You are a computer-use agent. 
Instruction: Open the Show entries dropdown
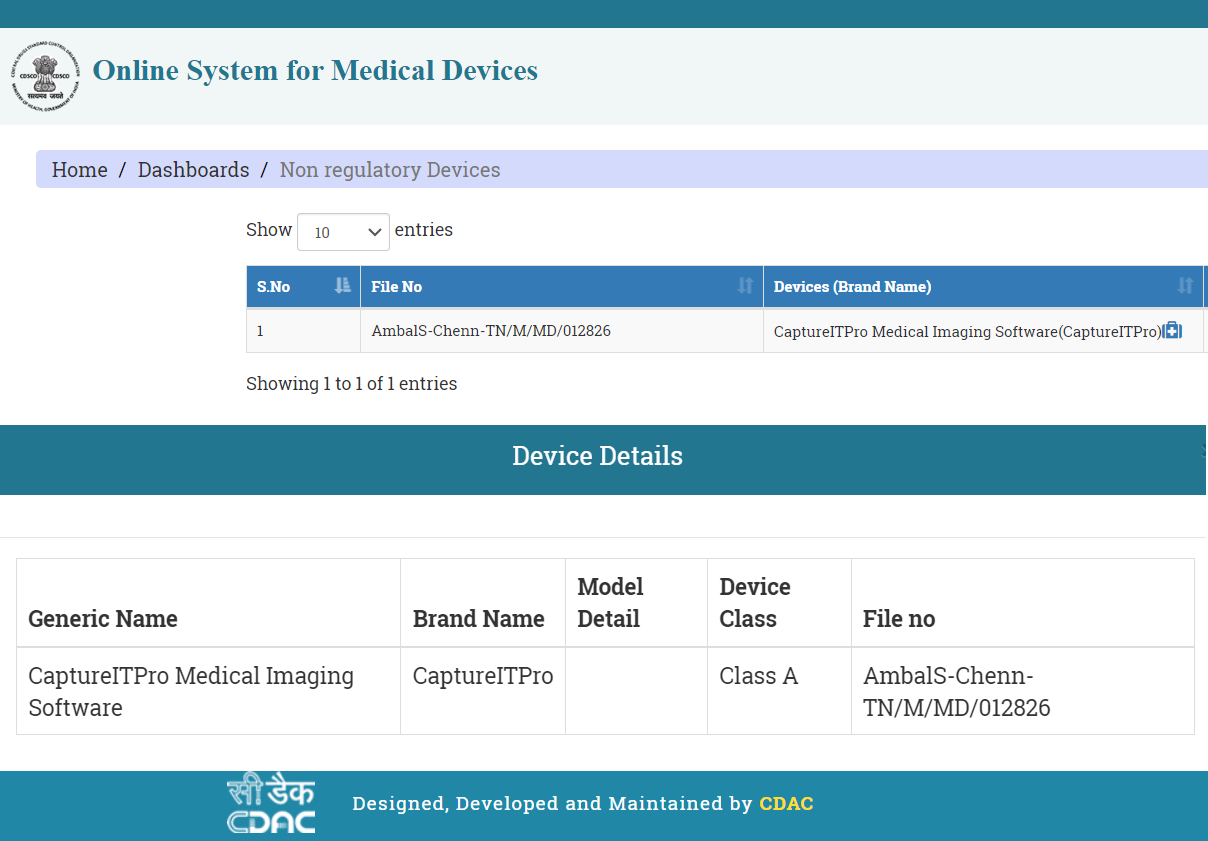point(343,232)
